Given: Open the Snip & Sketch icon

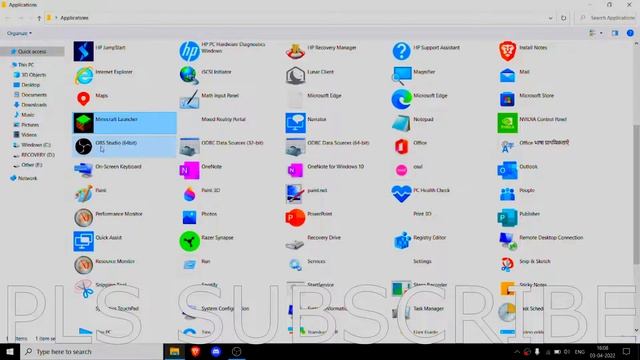Looking at the screenshot, I should (507, 264).
